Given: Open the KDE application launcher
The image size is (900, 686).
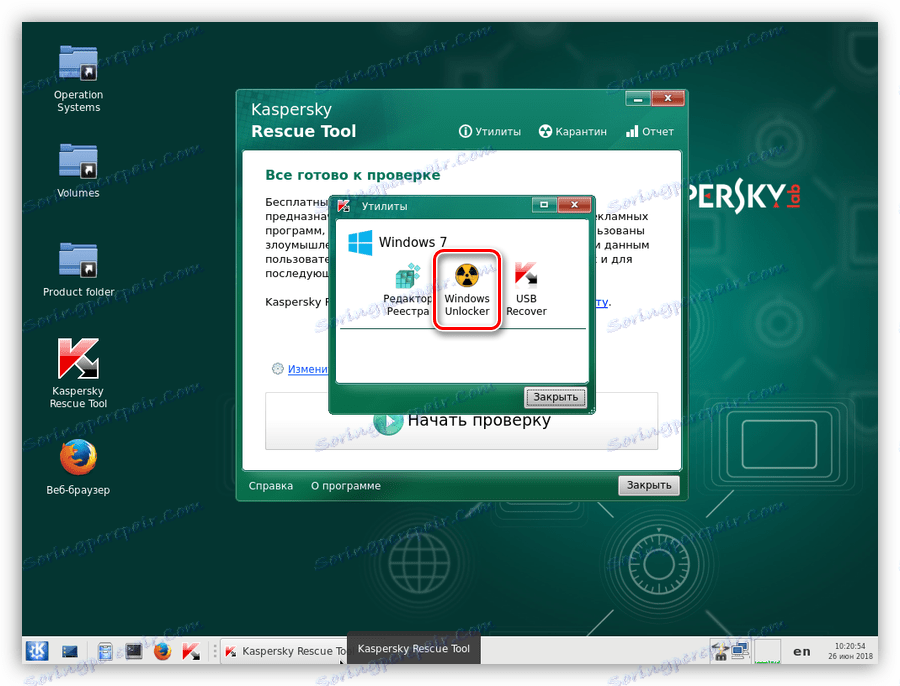Looking at the screenshot, I should pos(36,650).
